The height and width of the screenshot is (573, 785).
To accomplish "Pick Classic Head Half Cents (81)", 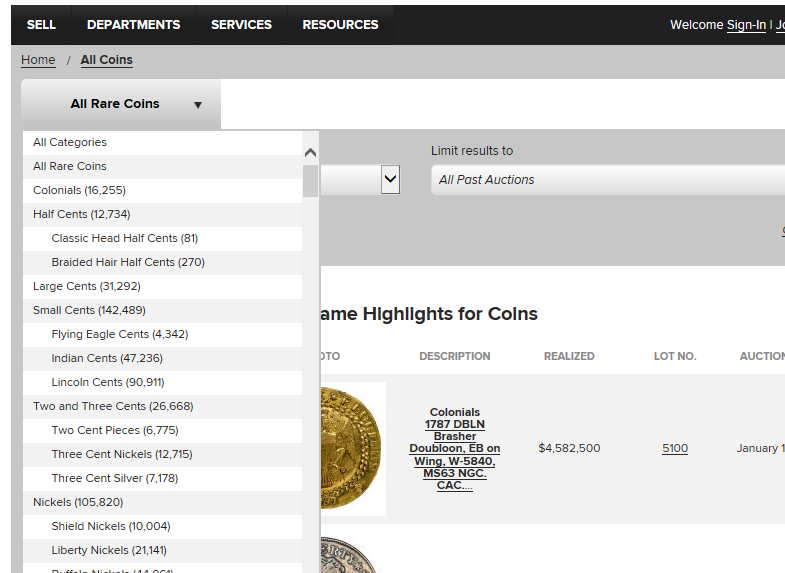I will pyautogui.click(x=162, y=239).
